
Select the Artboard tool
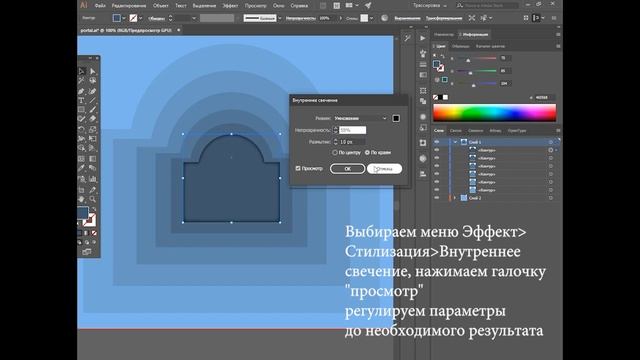point(82,189)
